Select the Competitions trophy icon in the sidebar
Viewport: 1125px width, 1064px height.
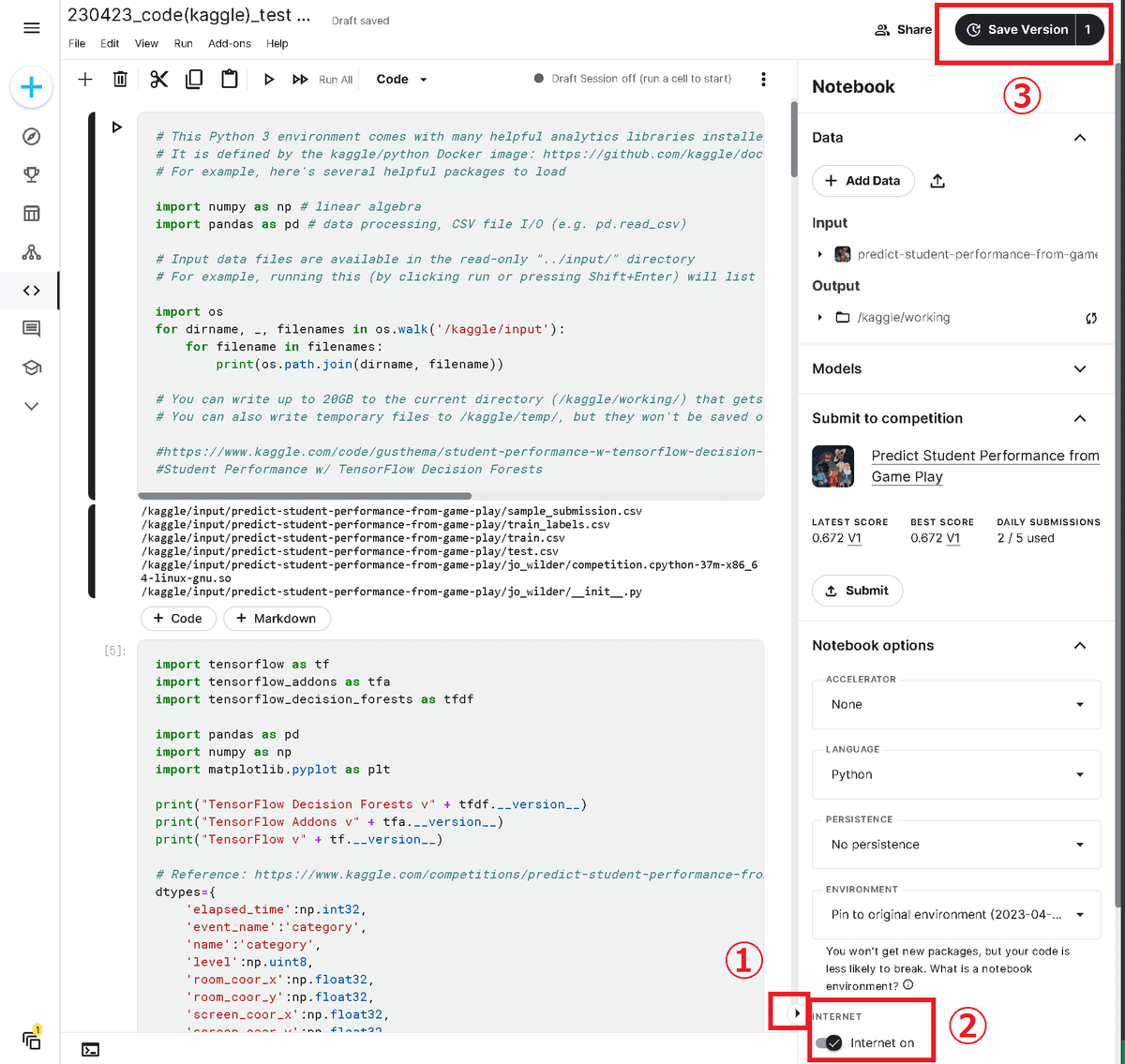click(x=31, y=174)
